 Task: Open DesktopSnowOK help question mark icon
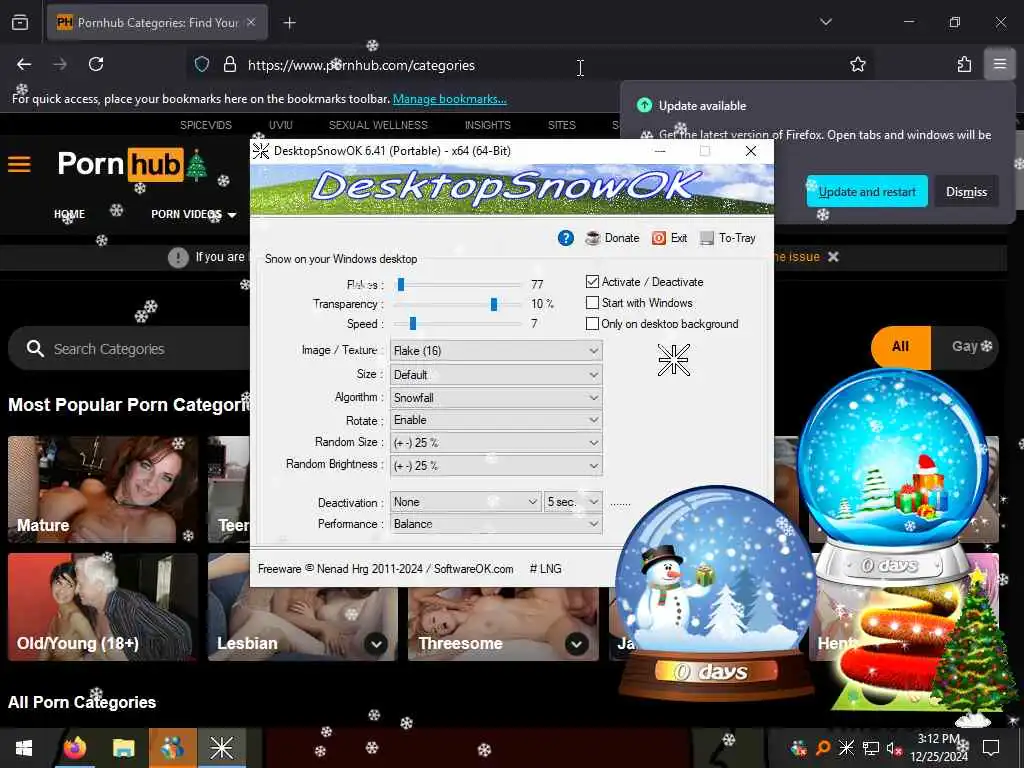pyautogui.click(x=566, y=238)
